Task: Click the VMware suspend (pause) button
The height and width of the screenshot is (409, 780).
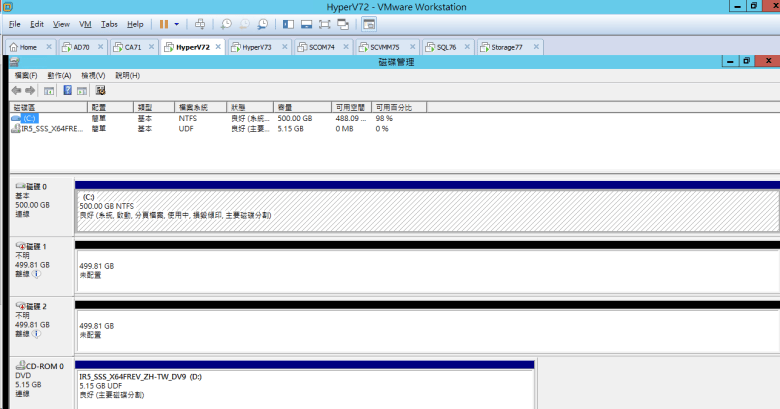Action: coord(163,23)
